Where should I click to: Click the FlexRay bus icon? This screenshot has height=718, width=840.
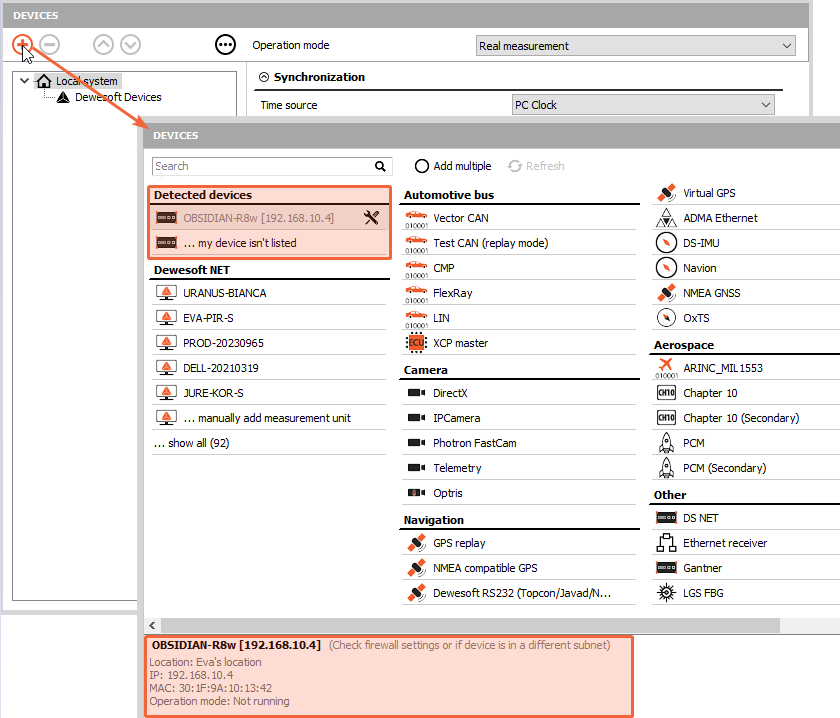(416, 294)
